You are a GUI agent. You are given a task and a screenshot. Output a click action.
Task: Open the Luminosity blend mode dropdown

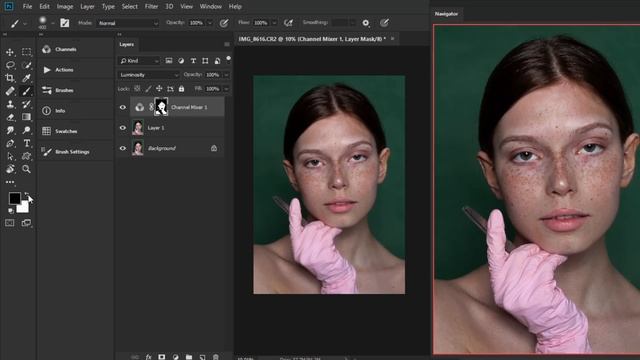tap(149, 75)
